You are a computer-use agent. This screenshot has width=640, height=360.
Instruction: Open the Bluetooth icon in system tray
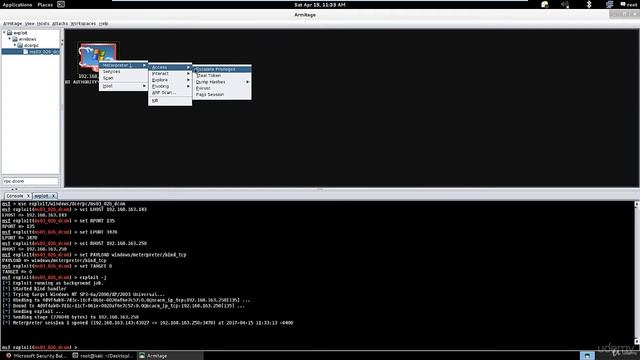(x=589, y=4)
